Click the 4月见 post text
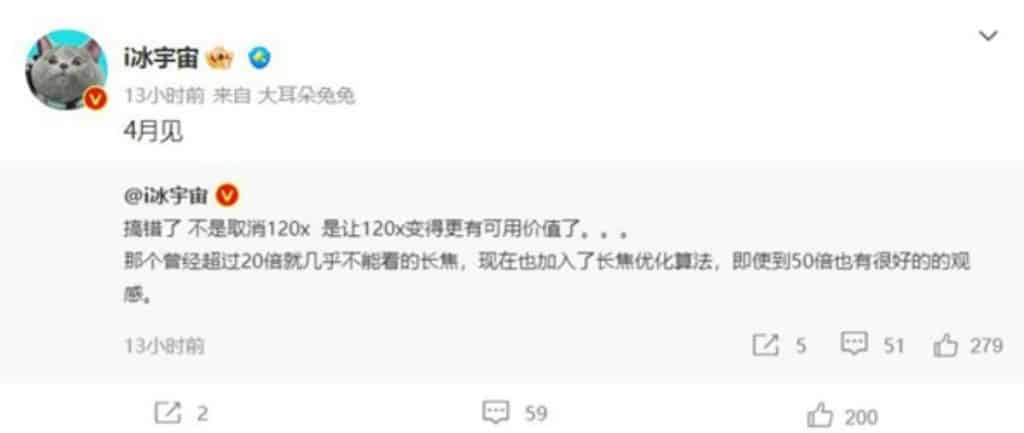 (x=153, y=133)
